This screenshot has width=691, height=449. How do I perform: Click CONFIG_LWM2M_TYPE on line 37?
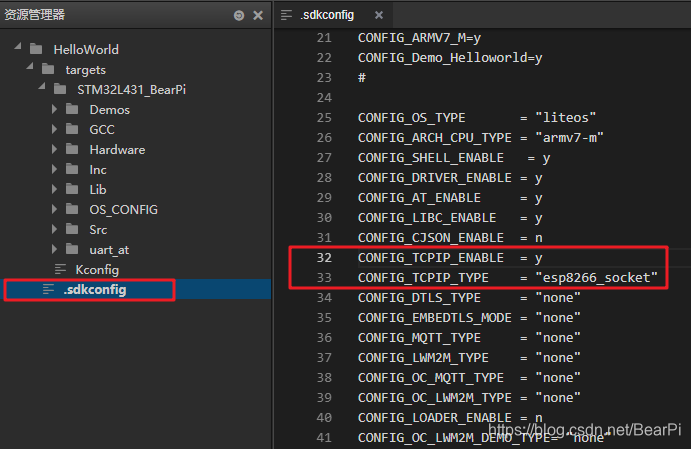pyautogui.click(x=423, y=358)
